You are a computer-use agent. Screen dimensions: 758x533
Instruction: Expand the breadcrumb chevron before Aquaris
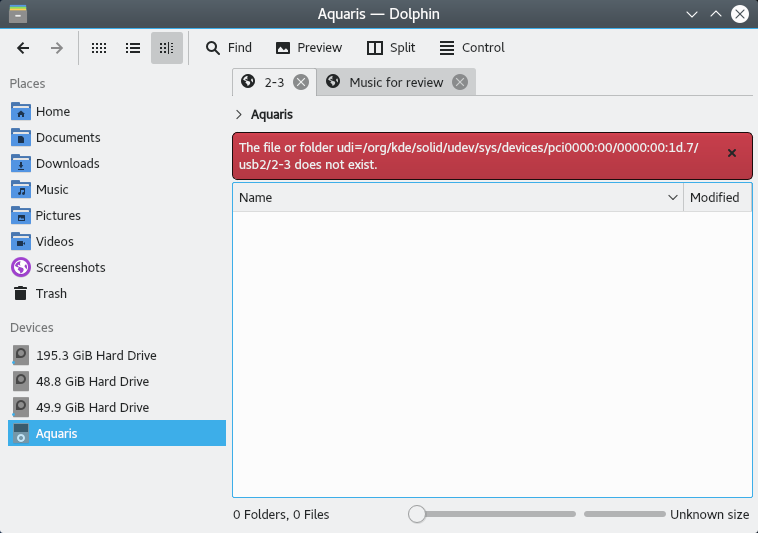click(x=239, y=115)
